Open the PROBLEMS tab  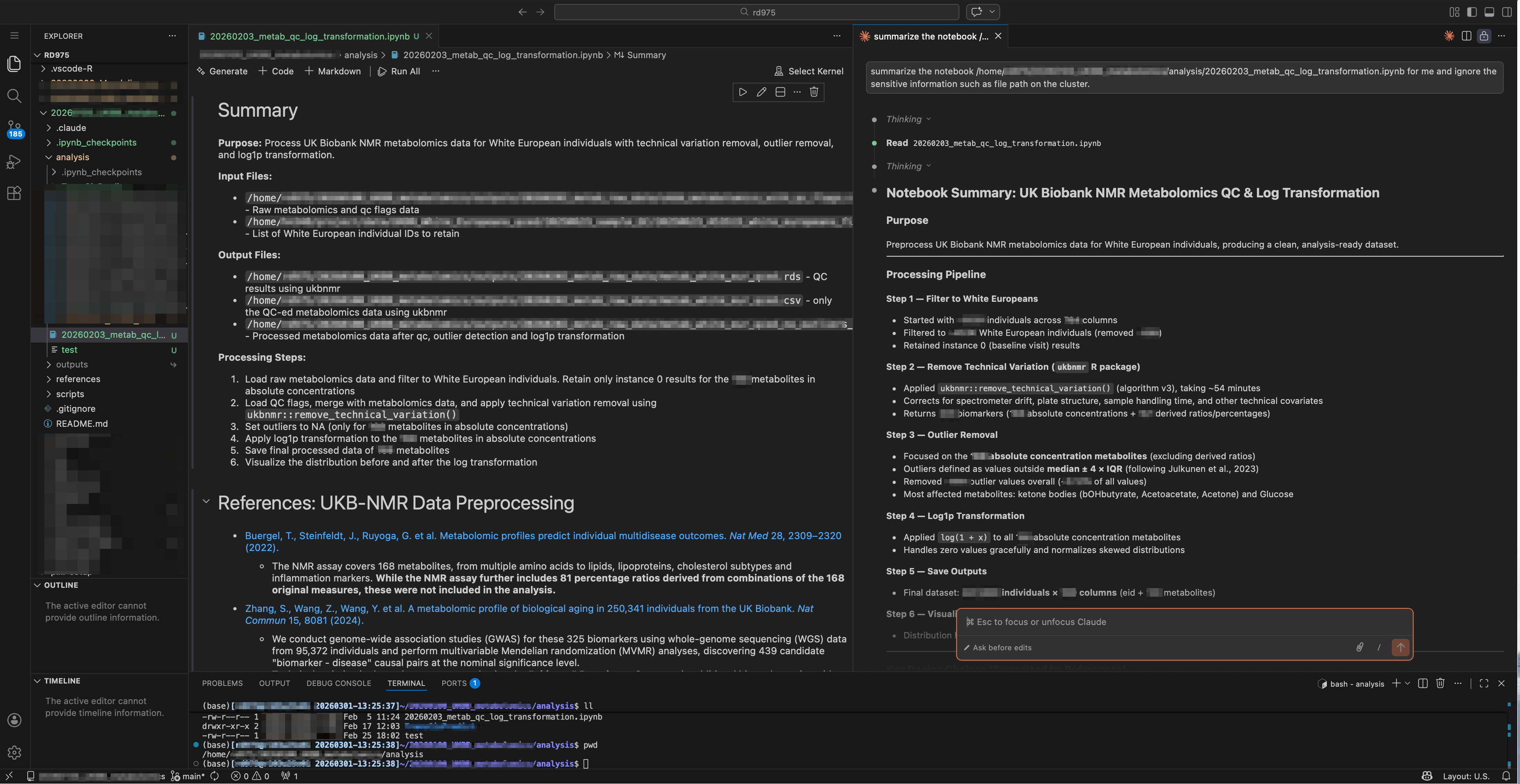[222, 683]
